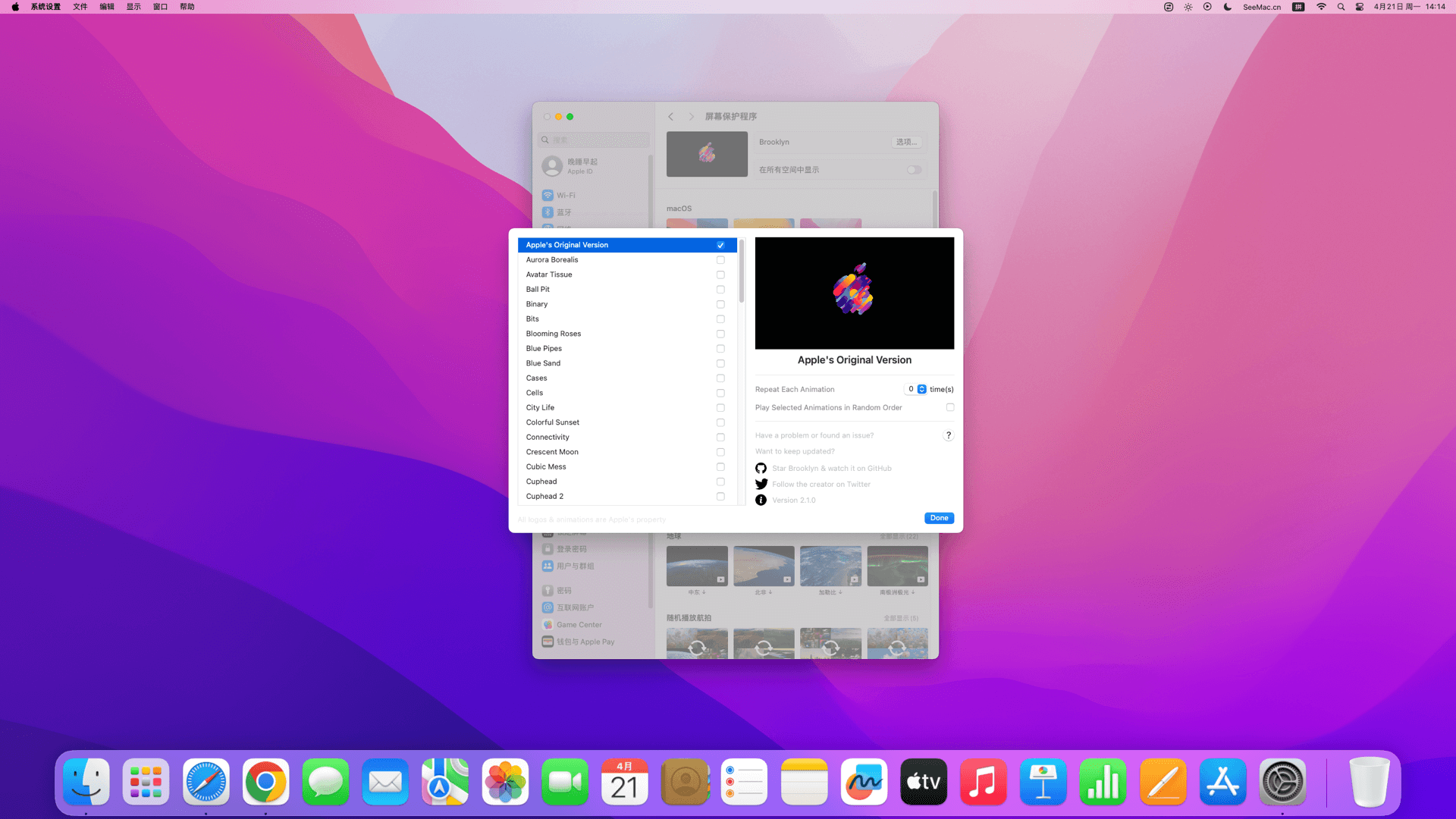Open the Trash in the Dock
Image resolution: width=1456 pixels, height=819 pixels.
click(x=1370, y=782)
